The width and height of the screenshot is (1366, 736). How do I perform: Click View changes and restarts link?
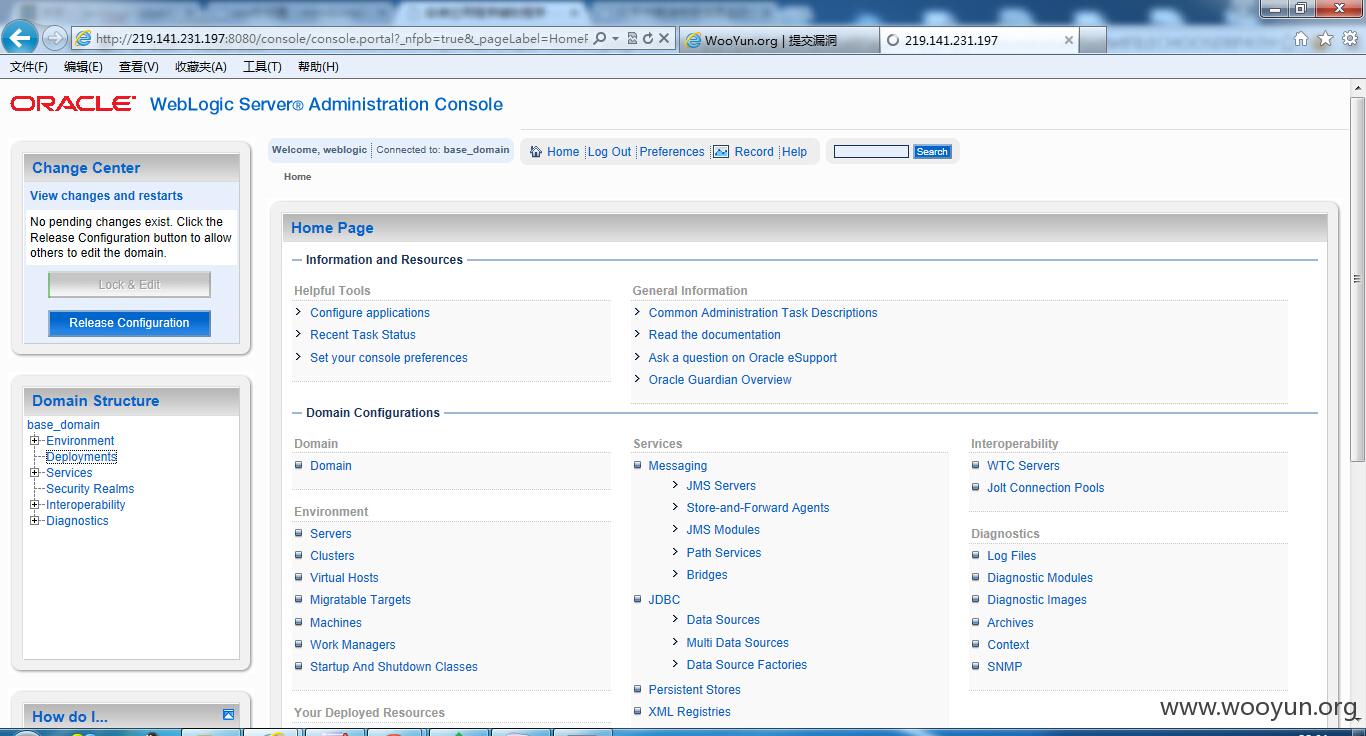tap(106, 196)
